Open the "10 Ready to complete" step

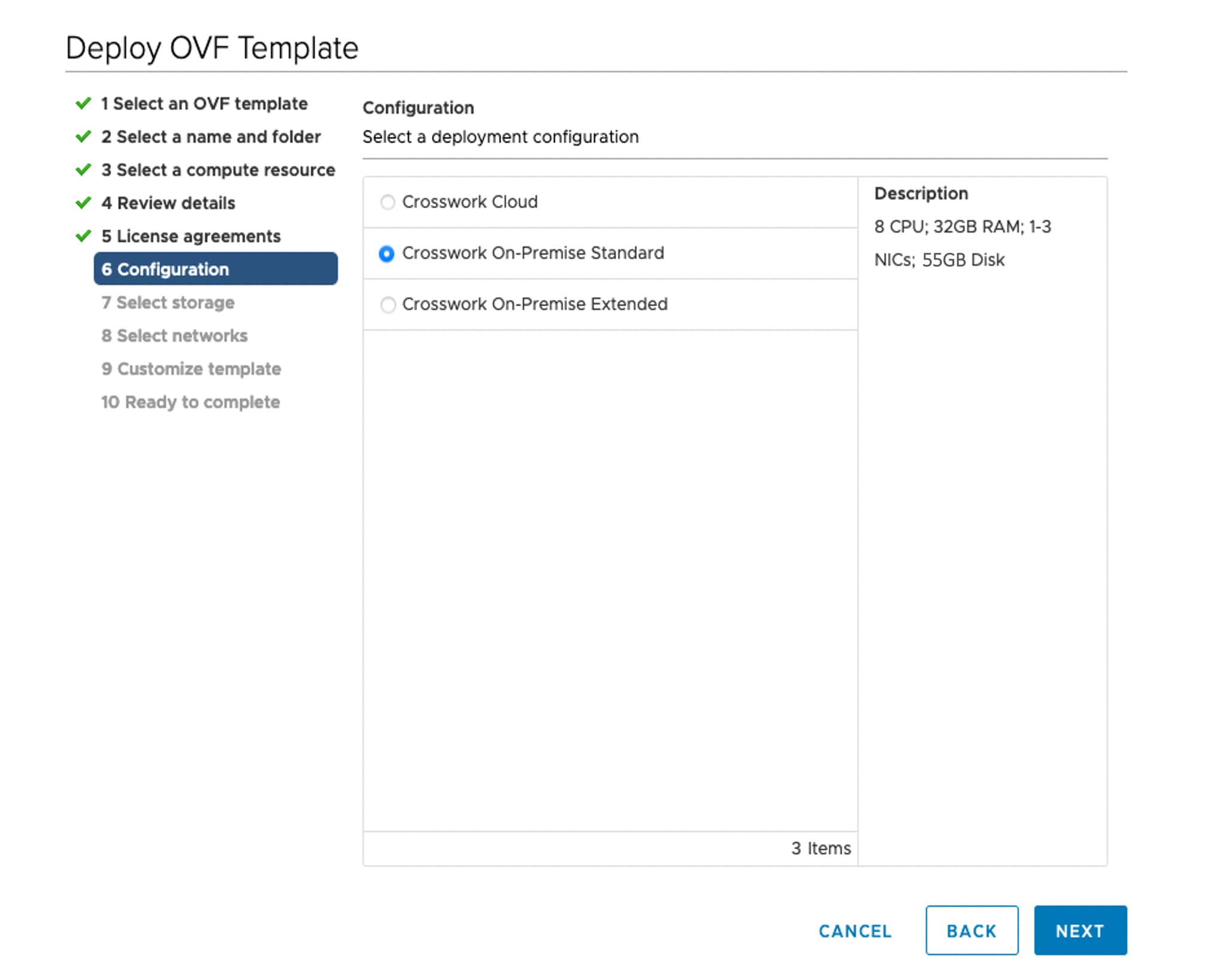click(x=190, y=402)
